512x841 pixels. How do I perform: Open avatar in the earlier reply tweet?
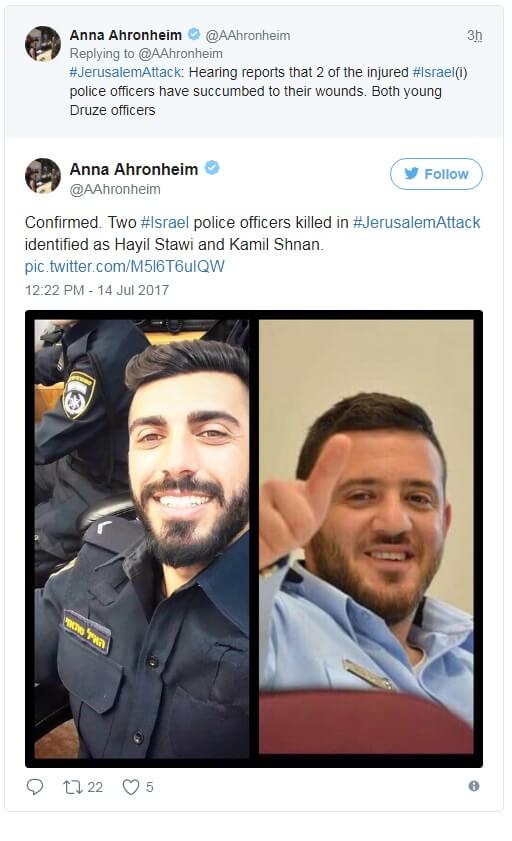(x=43, y=43)
